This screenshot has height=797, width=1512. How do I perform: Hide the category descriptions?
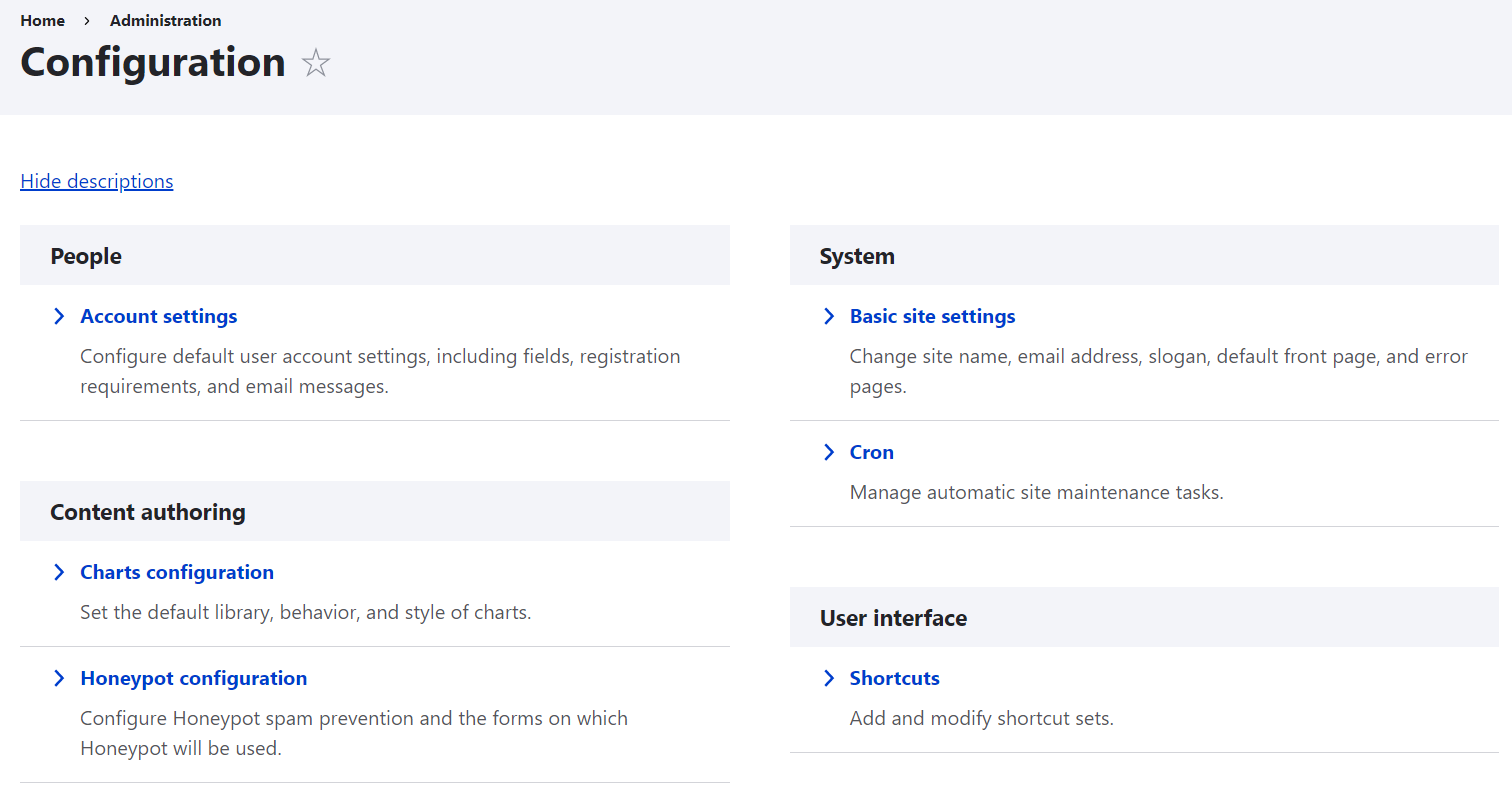pos(96,181)
